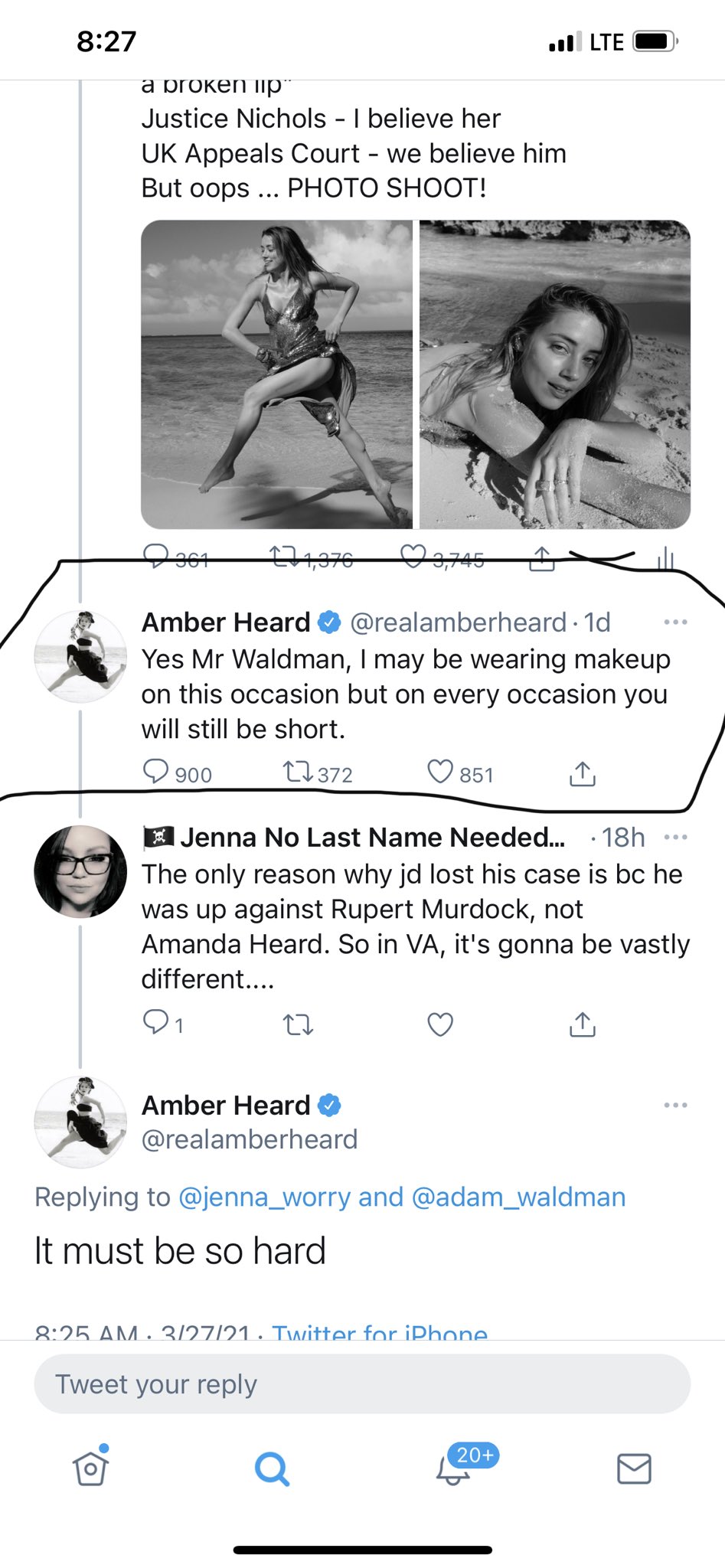The width and height of the screenshot is (725, 1568).
Task: Reply to Jenna's tweet with 1 comment
Action: click(155, 1023)
